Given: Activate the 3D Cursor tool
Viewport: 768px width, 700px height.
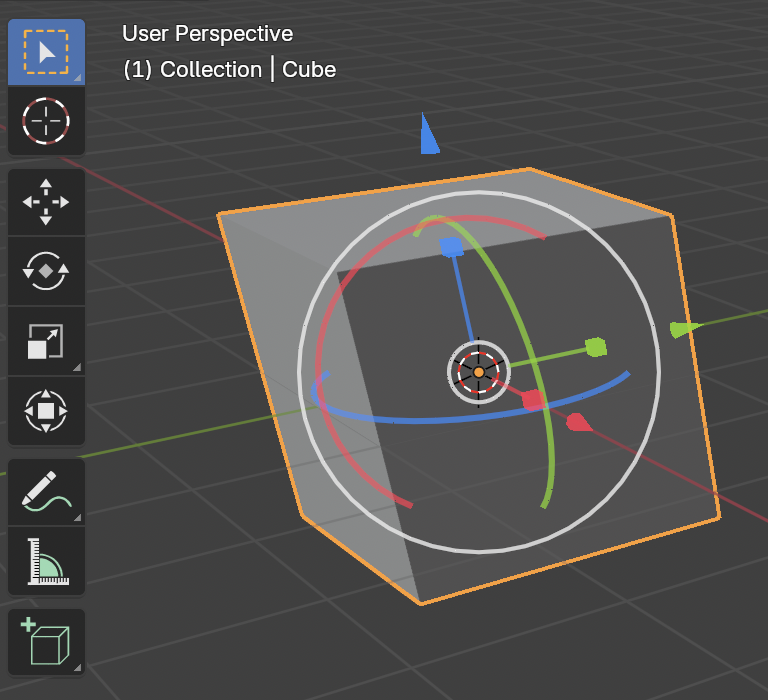Looking at the screenshot, I should (x=46, y=121).
